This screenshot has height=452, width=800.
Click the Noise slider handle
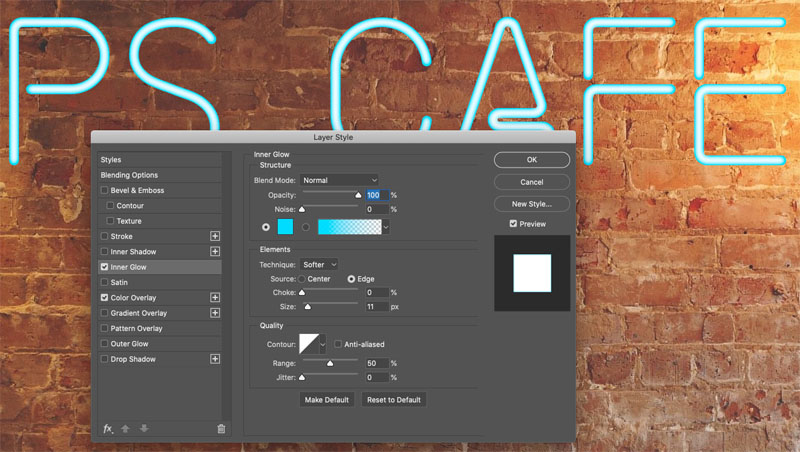click(x=302, y=209)
